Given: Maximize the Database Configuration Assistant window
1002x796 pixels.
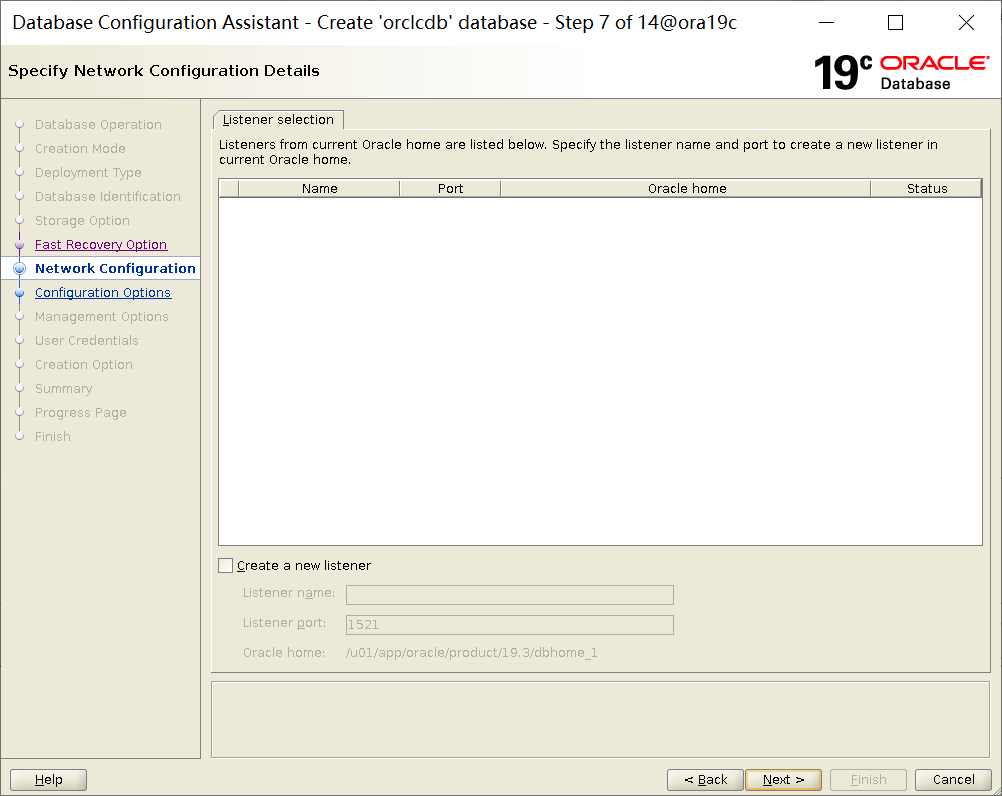Looking at the screenshot, I should (x=896, y=23).
